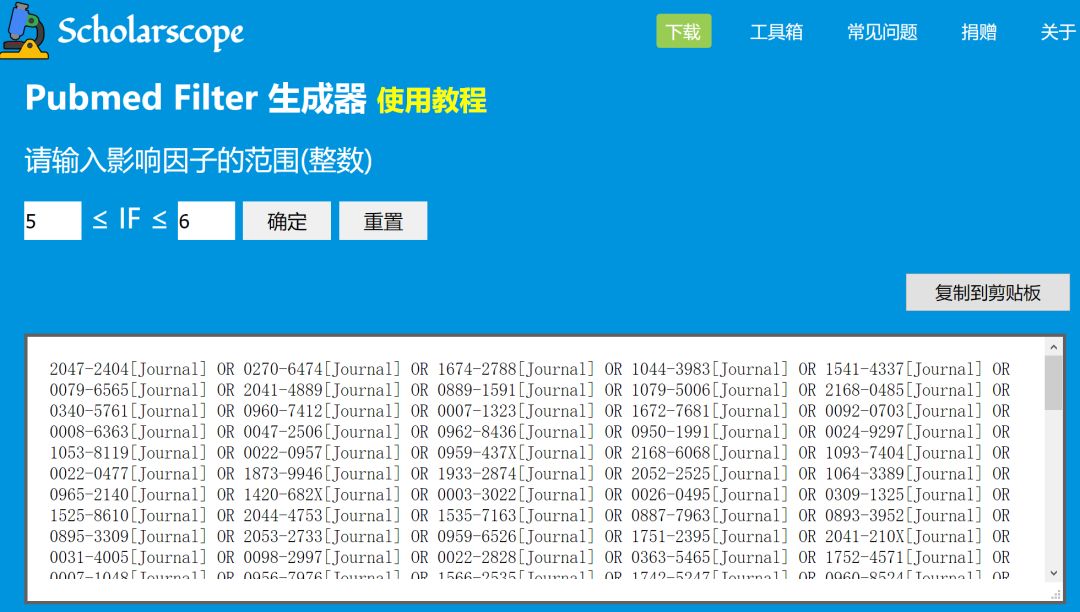Confirm the range with 确定 button

(x=287, y=221)
